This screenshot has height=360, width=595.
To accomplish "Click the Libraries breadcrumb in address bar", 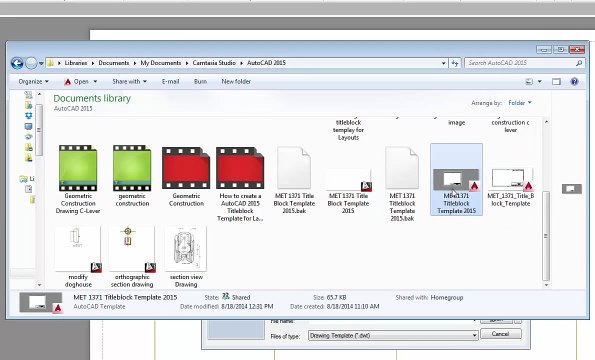I will pos(76,63).
